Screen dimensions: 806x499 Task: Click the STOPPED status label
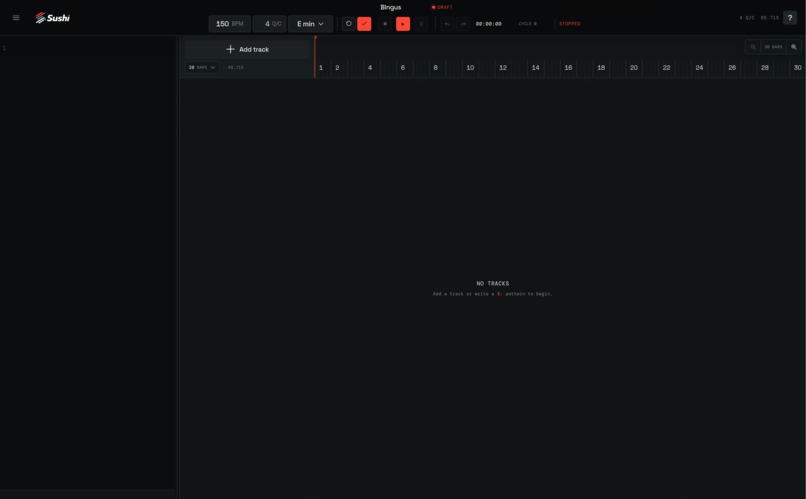(x=570, y=24)
